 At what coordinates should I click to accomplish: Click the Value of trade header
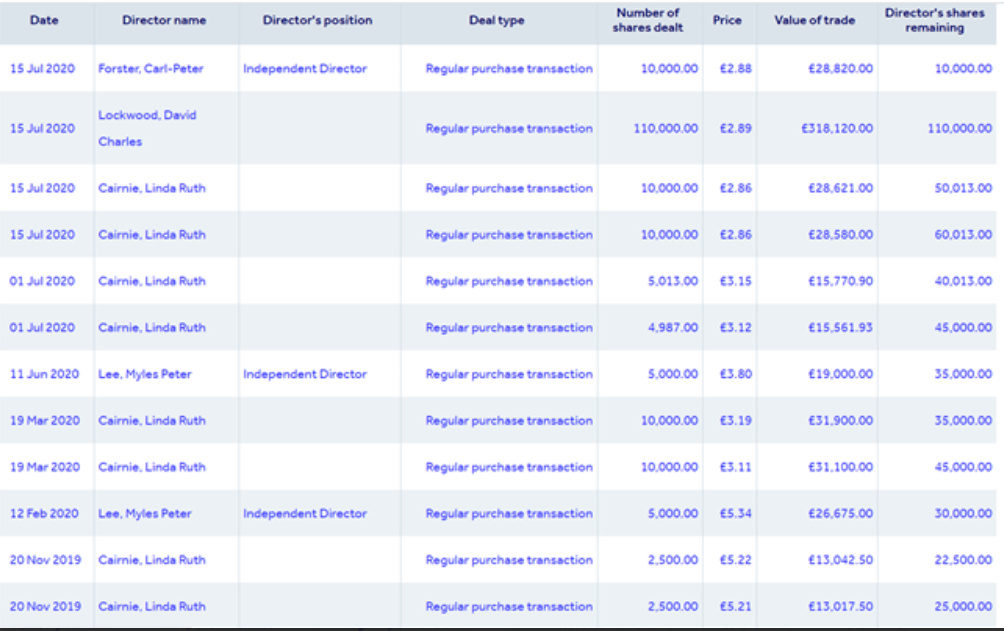click(x=814, y=21)
